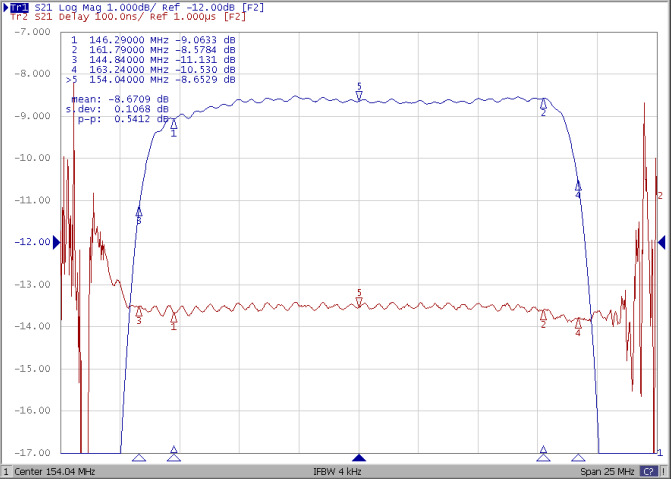Click marker 4 on blue trace's falling edge
This screenshot has width=671, height=479.
[578, 186]
